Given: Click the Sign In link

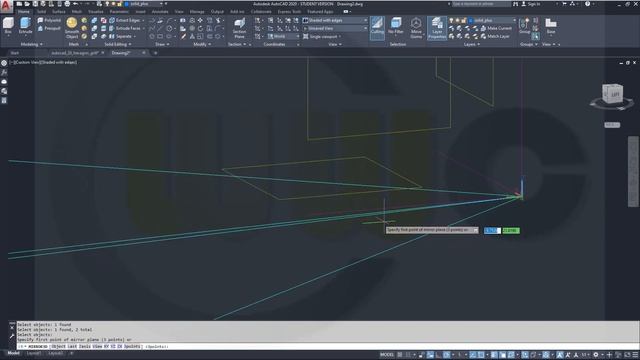Looking at the screenshot, I should (x=533, y=4).
